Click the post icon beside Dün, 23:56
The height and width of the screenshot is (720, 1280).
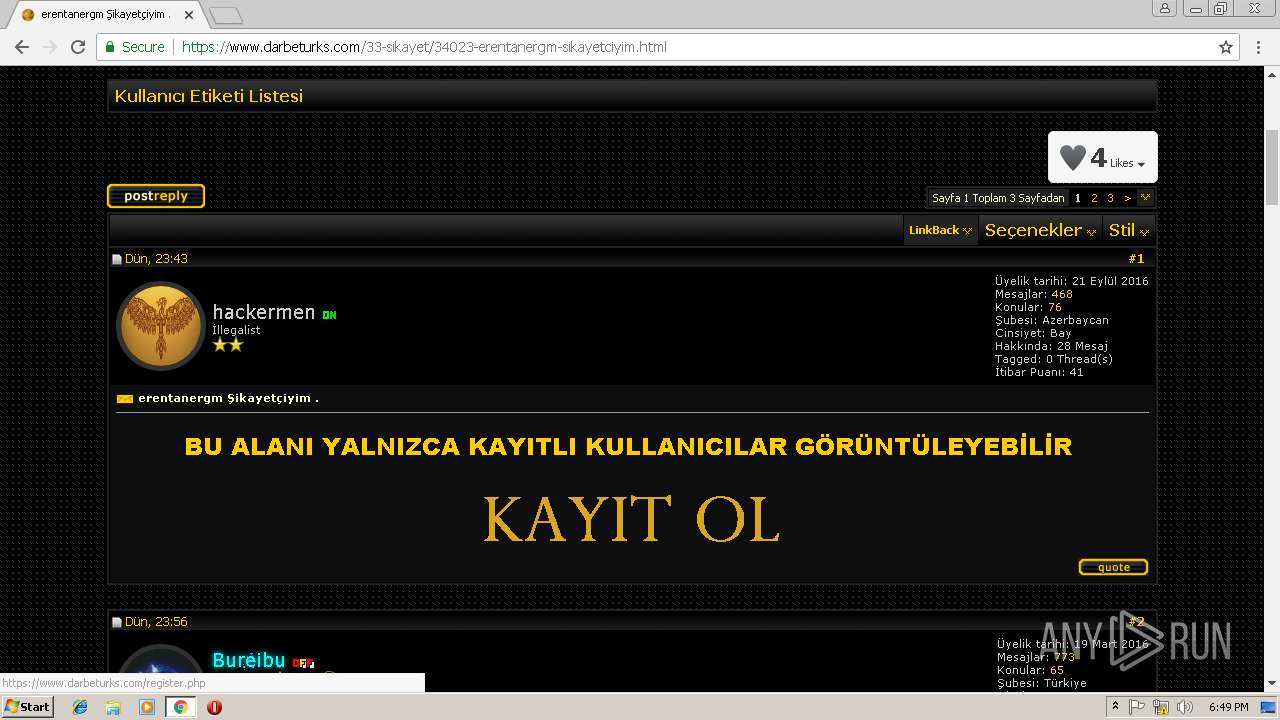117,623
